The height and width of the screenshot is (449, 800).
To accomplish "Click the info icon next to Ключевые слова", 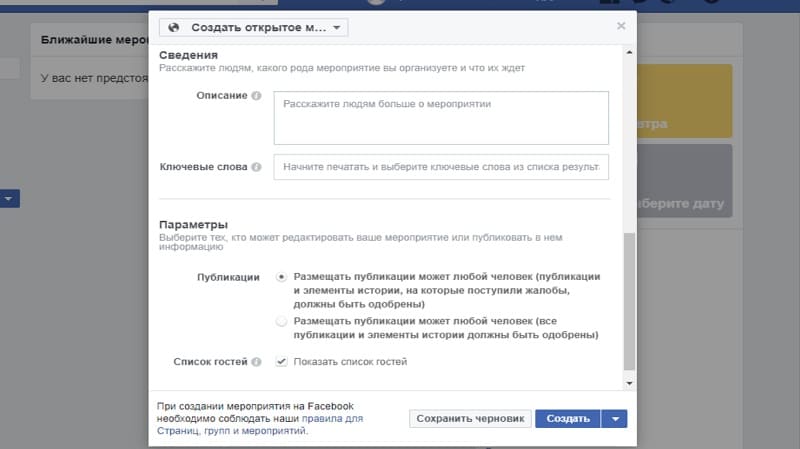I will click(257, 167).
